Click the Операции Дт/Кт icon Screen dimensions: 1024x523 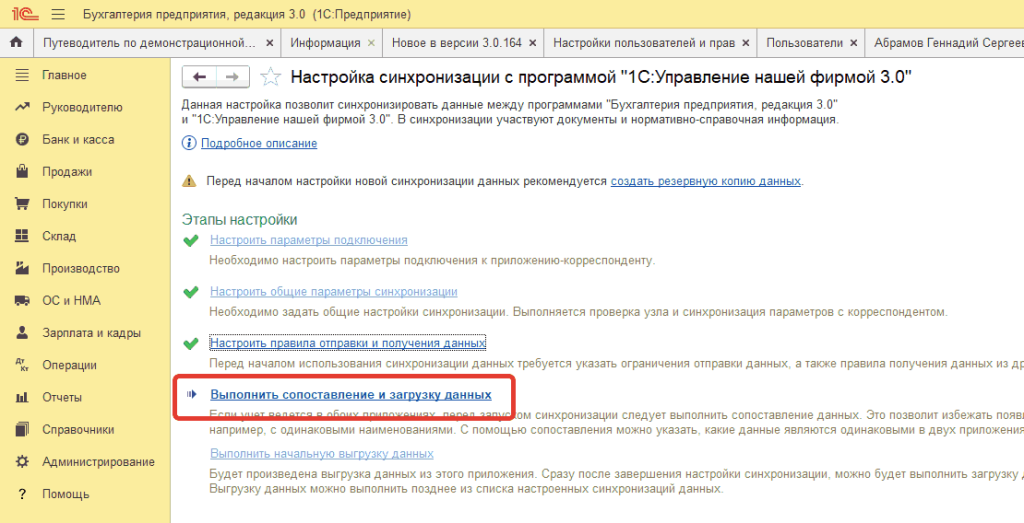click(x=22, y=365)
